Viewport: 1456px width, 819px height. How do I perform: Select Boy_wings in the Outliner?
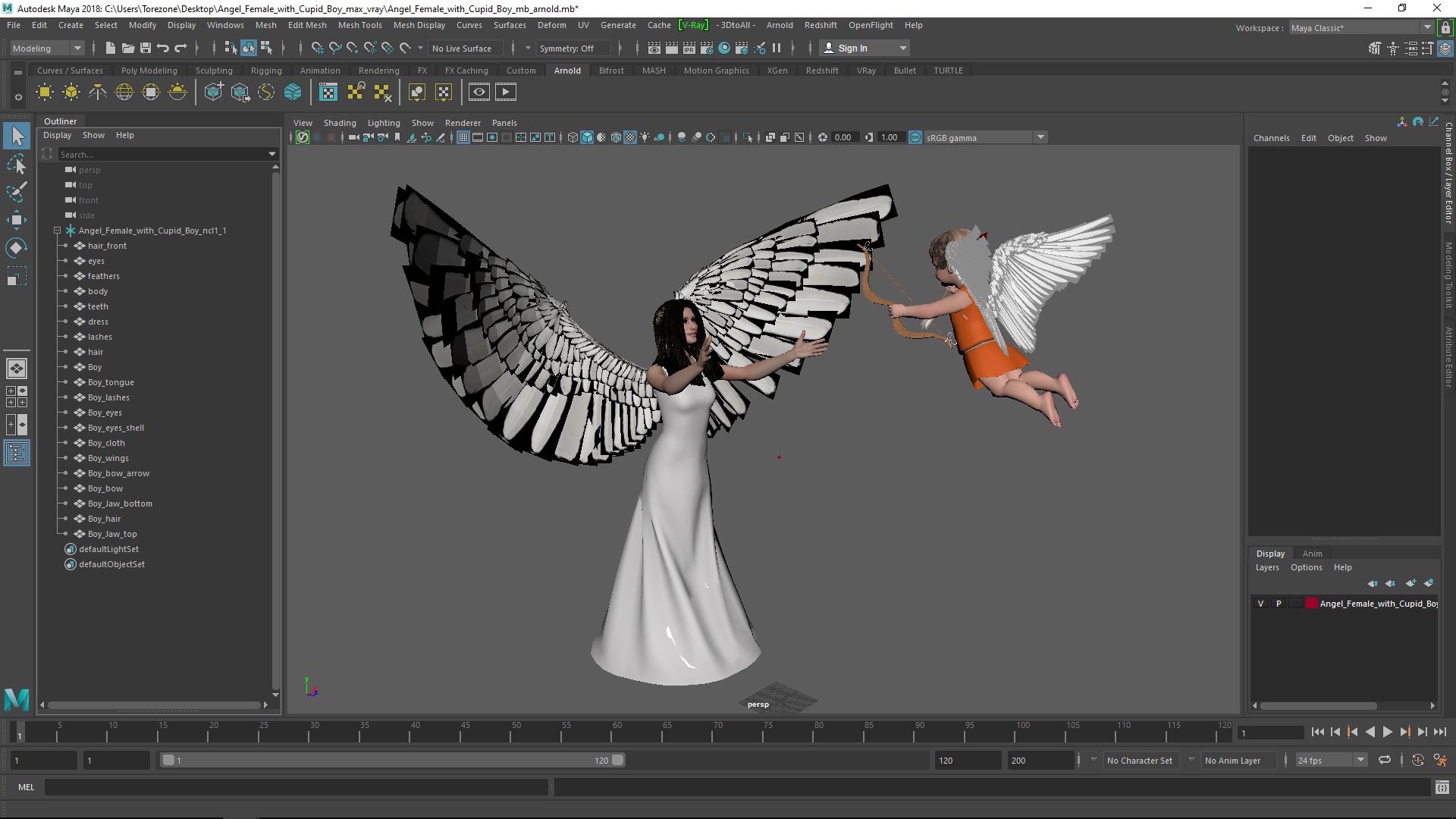[108, 458]
